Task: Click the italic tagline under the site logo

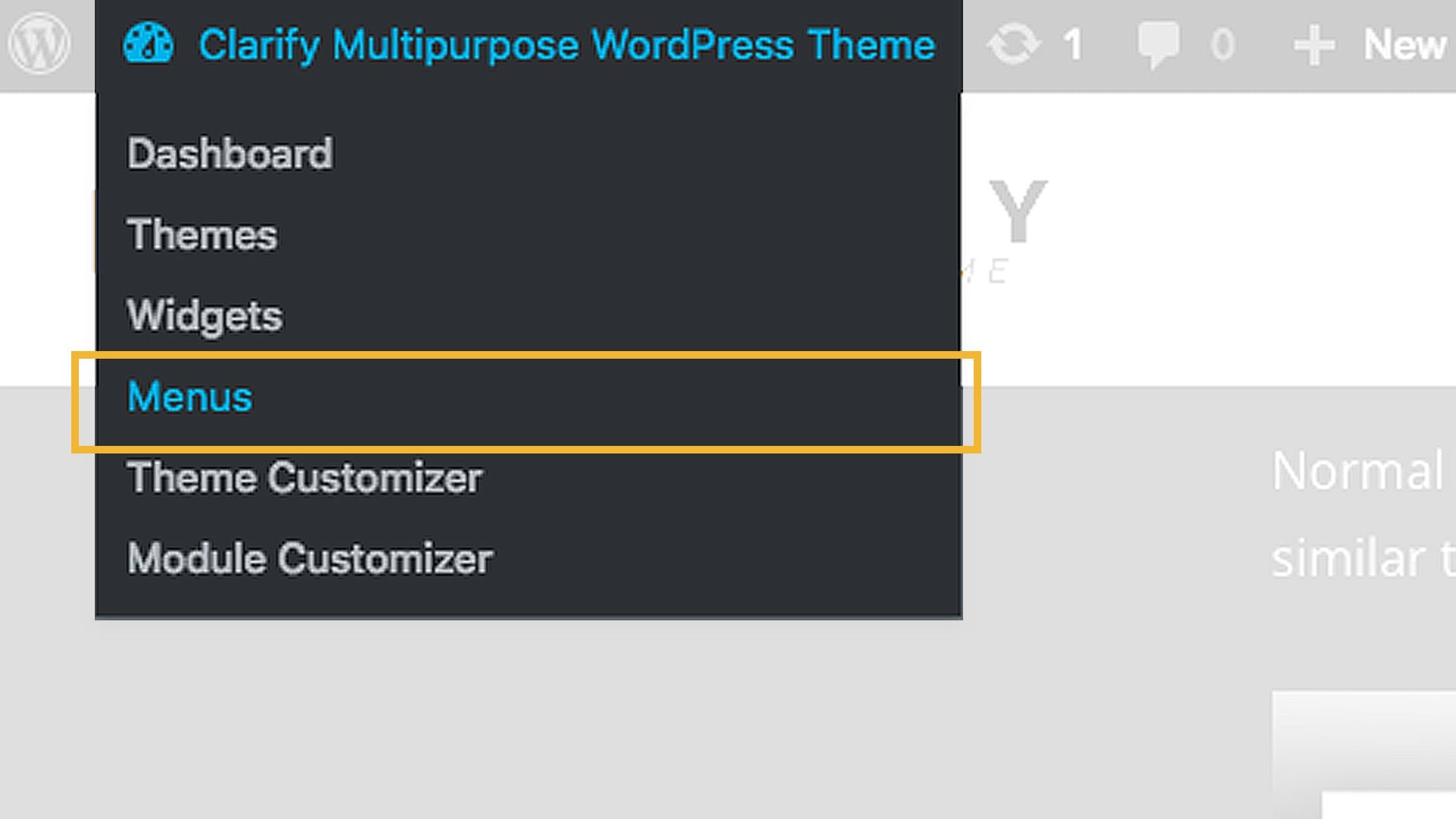Action: point(986,271)
